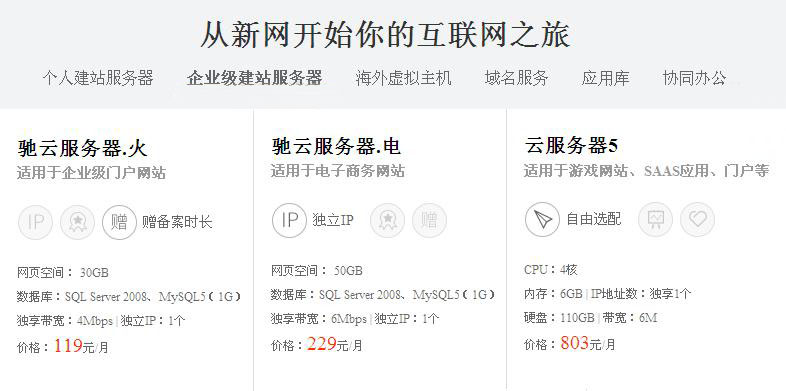Click the medal badge icon under 驰云服务器.电
The height and width of the screenshot is (391, 786).
click(387, 220)
